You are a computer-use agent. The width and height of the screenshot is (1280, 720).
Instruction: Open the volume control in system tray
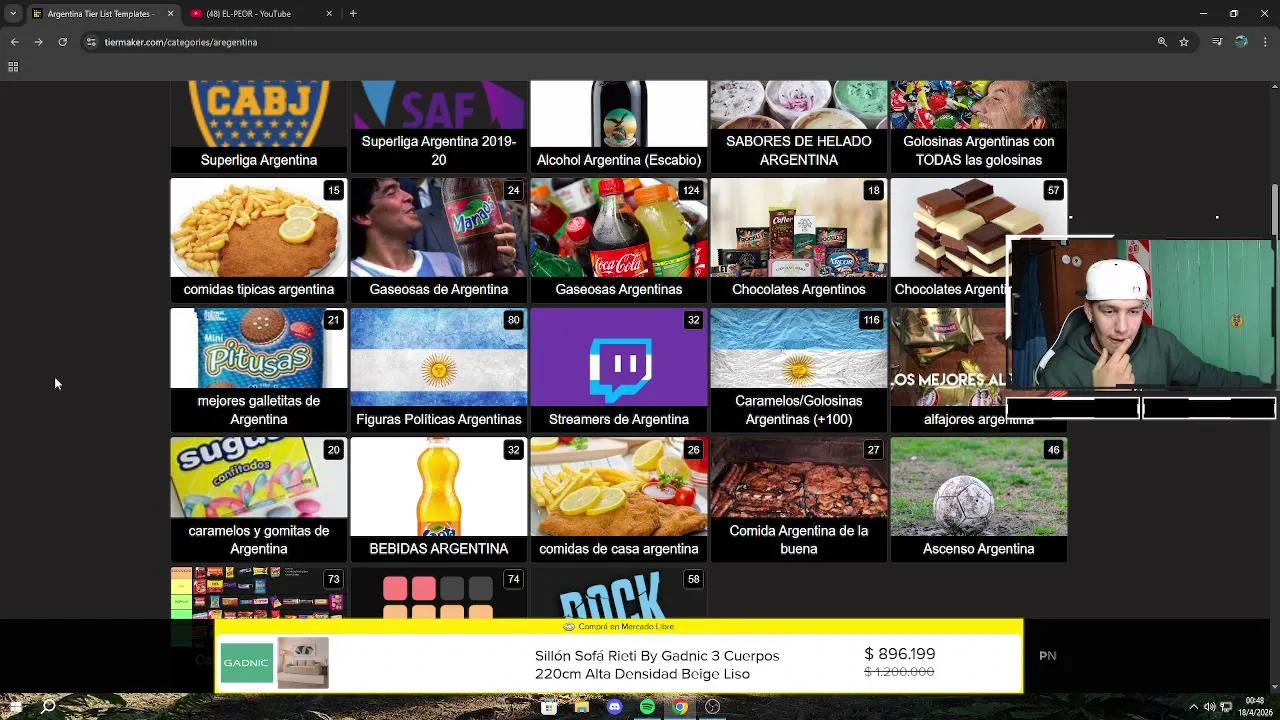point(1209,707)
